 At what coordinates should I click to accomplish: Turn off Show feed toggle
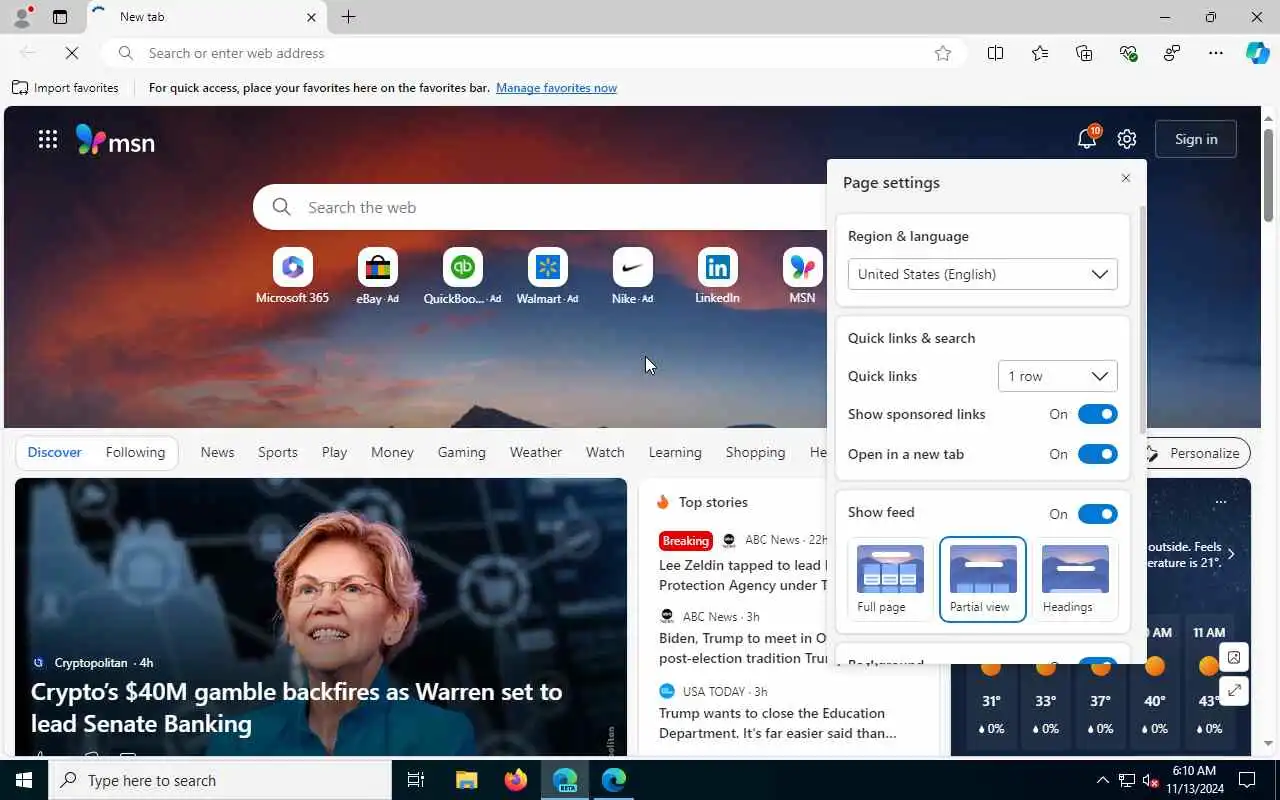click(x=1097, y=514)
